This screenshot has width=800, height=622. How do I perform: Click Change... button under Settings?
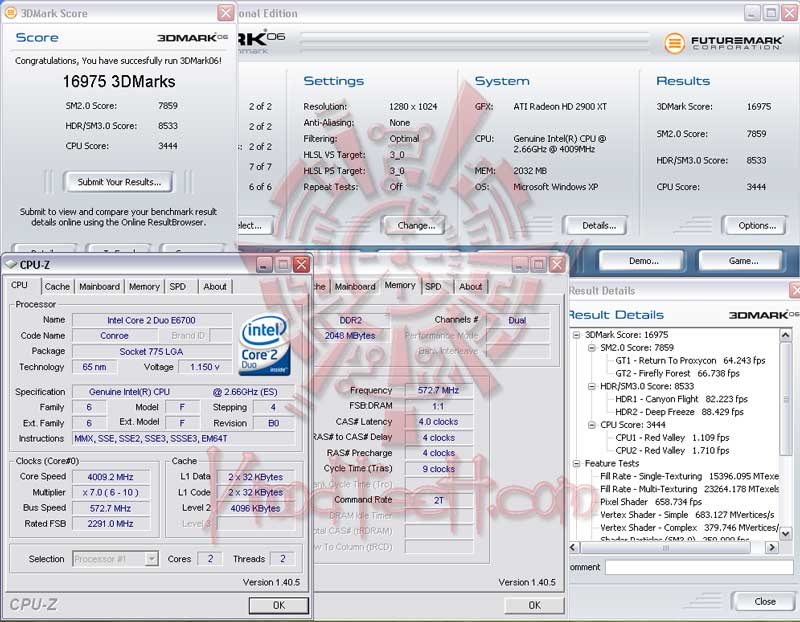pos(416,226)
